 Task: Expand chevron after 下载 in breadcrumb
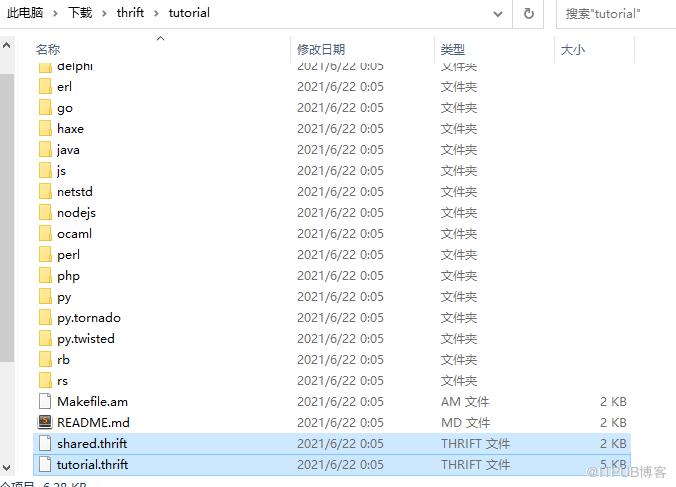coord(104,13)
